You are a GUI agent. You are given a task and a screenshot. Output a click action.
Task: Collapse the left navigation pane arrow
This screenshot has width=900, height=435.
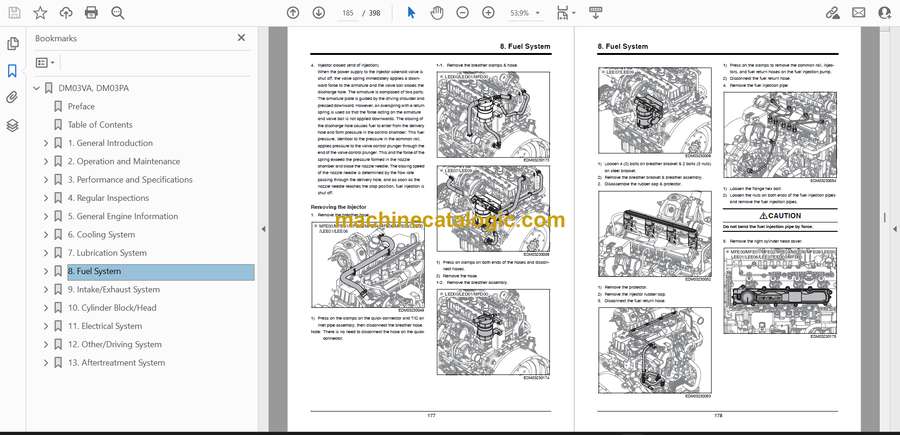tap(263, 229)
